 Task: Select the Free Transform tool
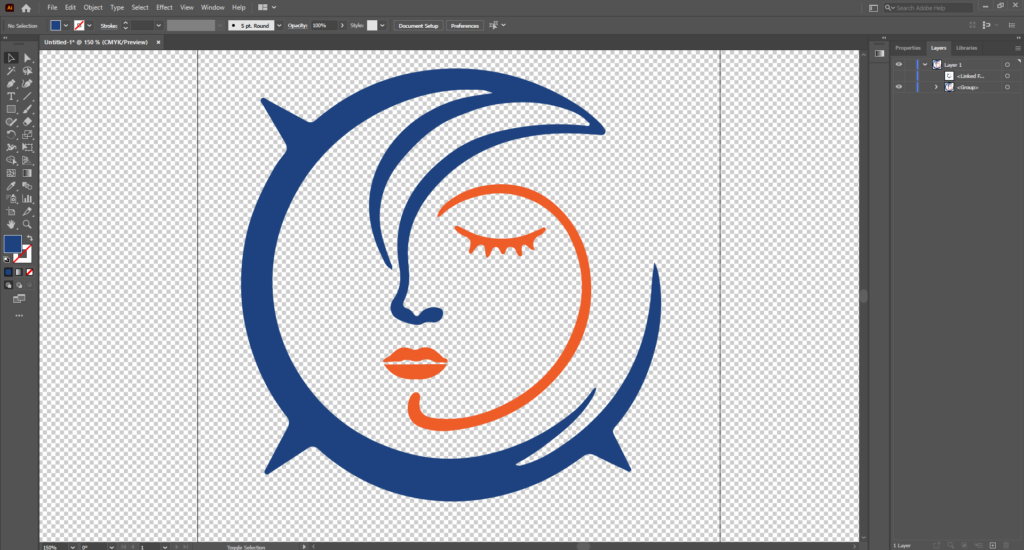27,148
